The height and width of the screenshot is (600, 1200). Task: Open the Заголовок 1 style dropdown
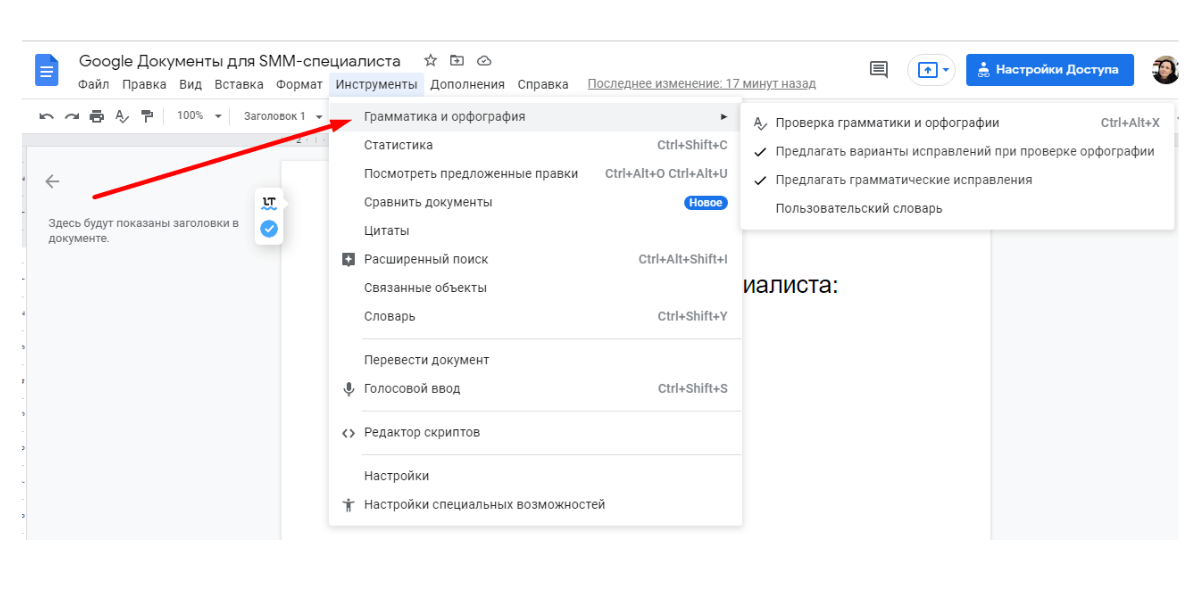pos(283,116)
